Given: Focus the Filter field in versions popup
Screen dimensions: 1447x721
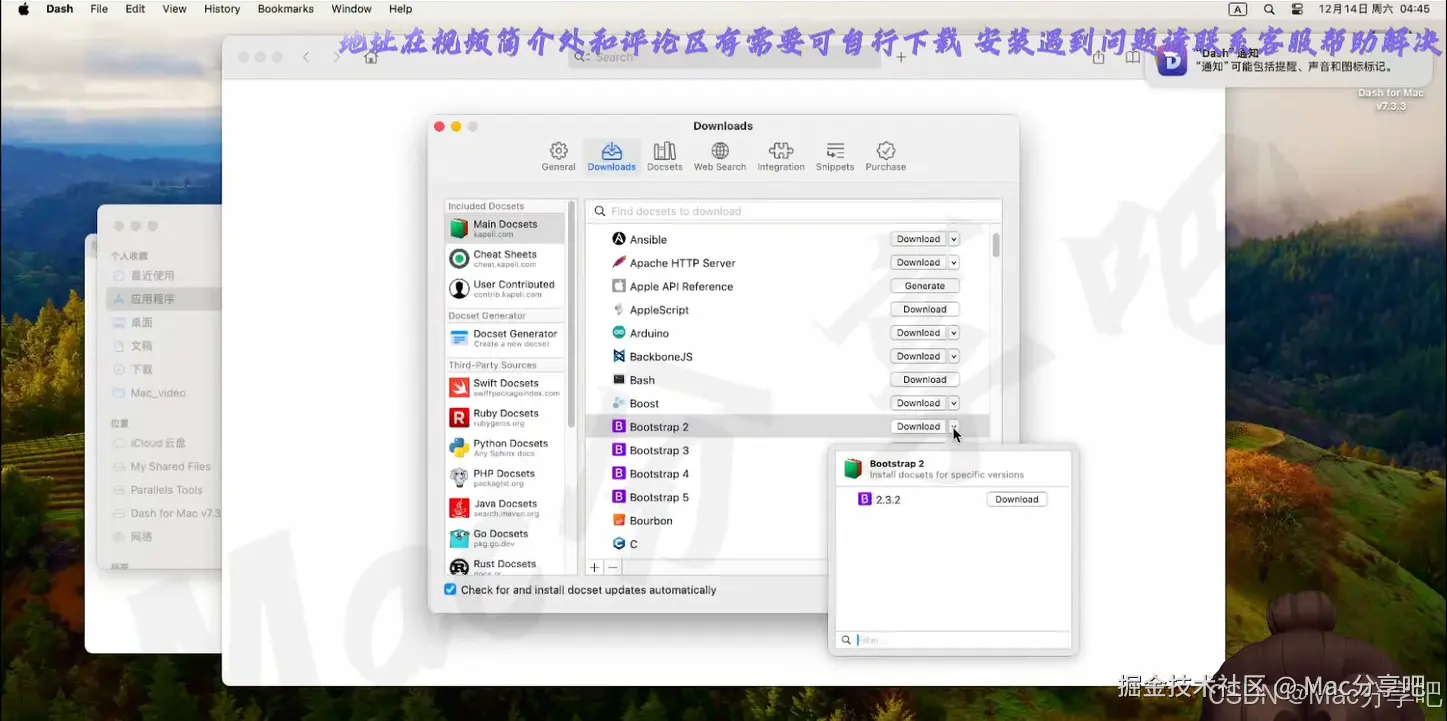Looking at the screenshot, I should point(953,640).
